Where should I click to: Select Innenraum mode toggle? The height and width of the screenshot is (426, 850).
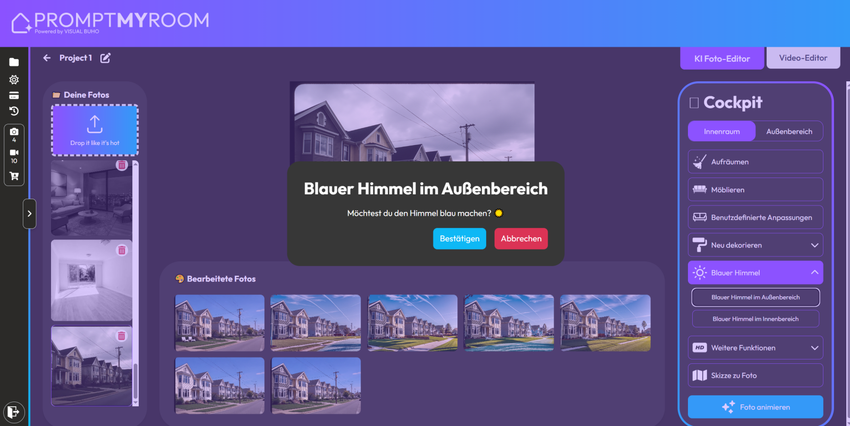(x=721, y=131)
